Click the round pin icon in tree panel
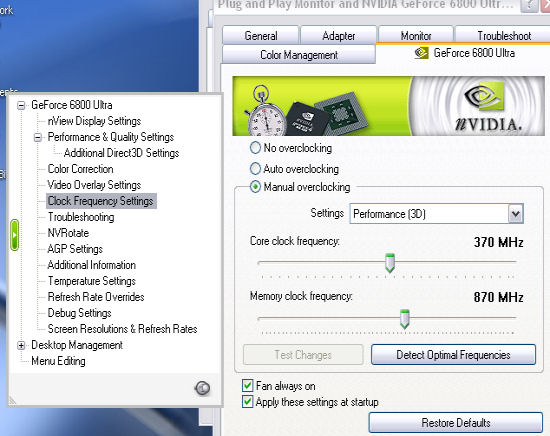The width and height of the screenshot is (550, 436). point(202,388)
